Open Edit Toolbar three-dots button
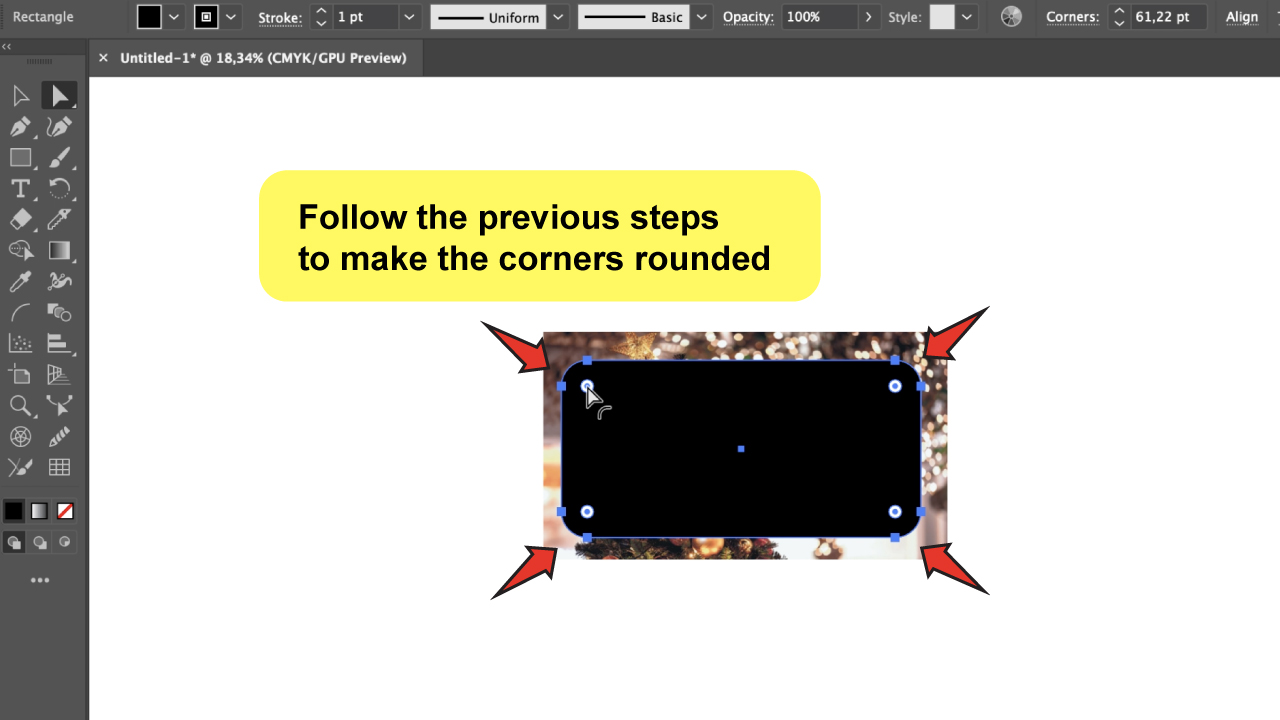Screen dimensions: 1280x720 [40, 580]
